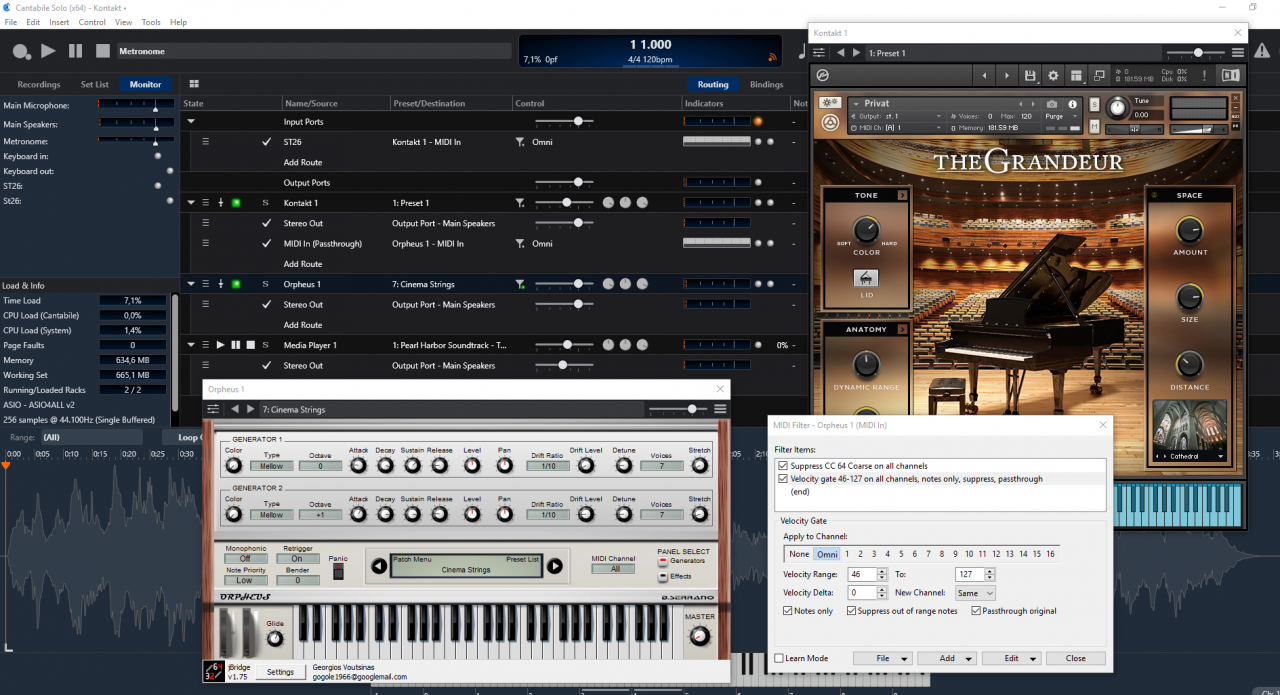The image size is (1280, 695).
Task: Open the File menu in Cantabile
Action: (11, 22)
